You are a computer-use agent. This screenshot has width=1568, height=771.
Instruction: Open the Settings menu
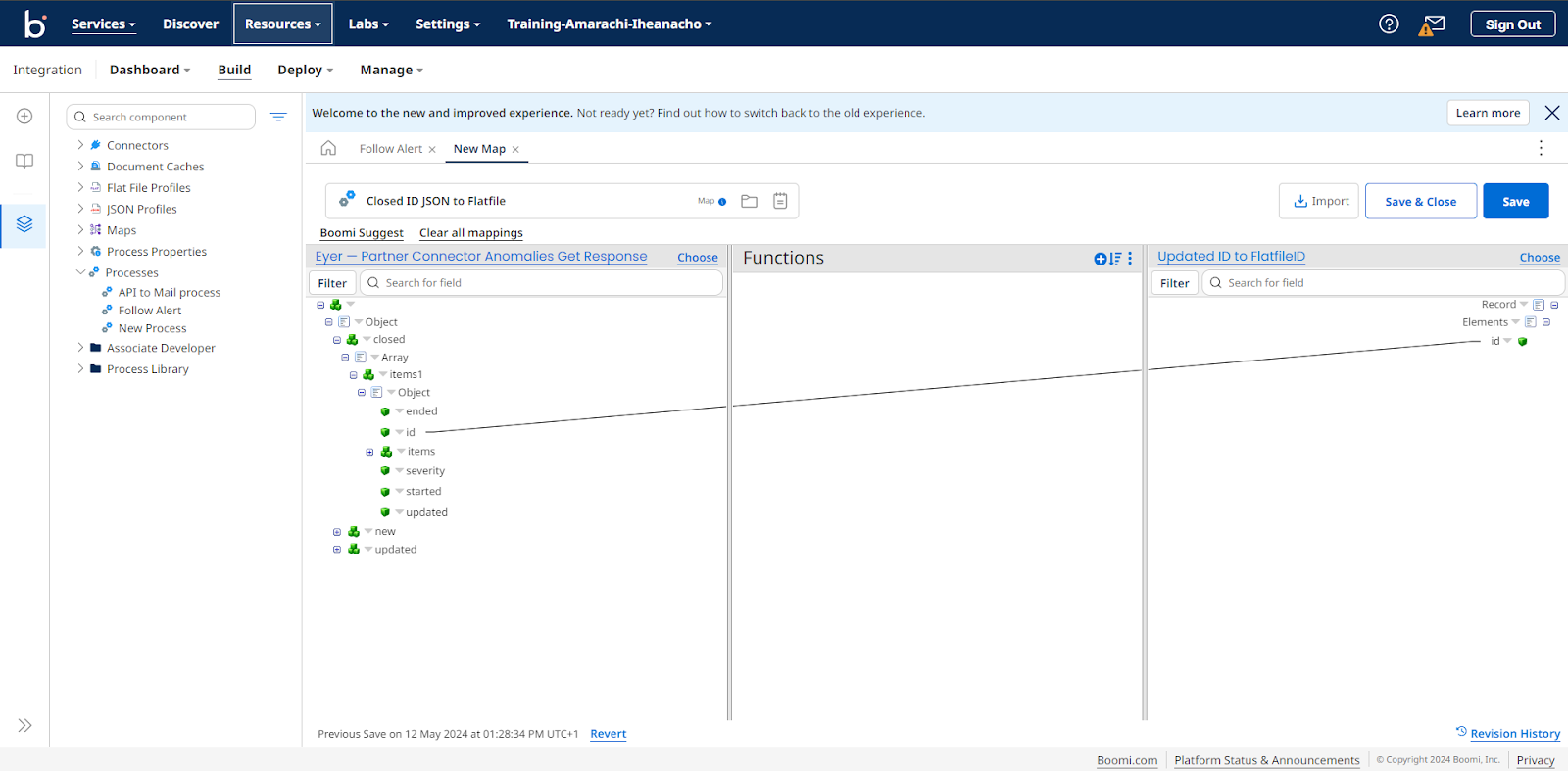(x=448, y=24)
